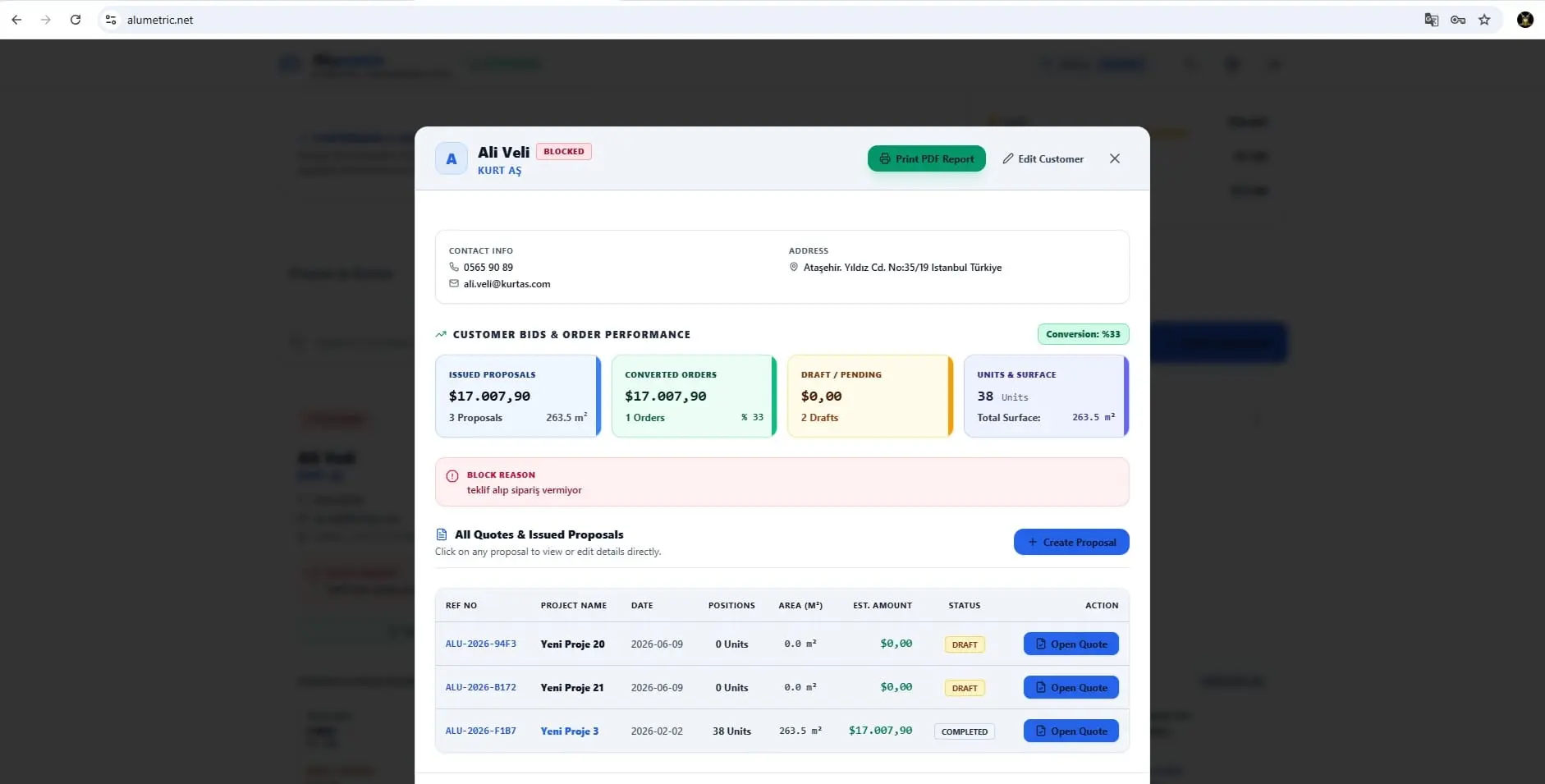Click the trend icon beside Customer Bids heading

click(x=441, y=334)
